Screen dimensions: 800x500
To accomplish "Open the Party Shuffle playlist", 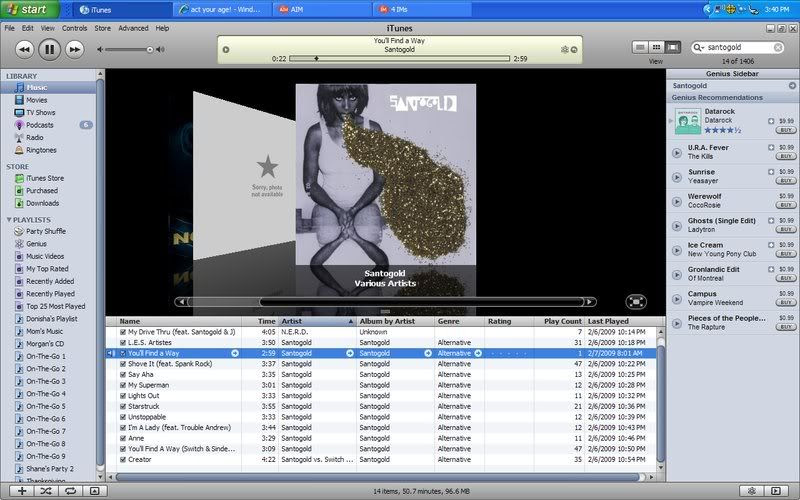I will (48, 231).
